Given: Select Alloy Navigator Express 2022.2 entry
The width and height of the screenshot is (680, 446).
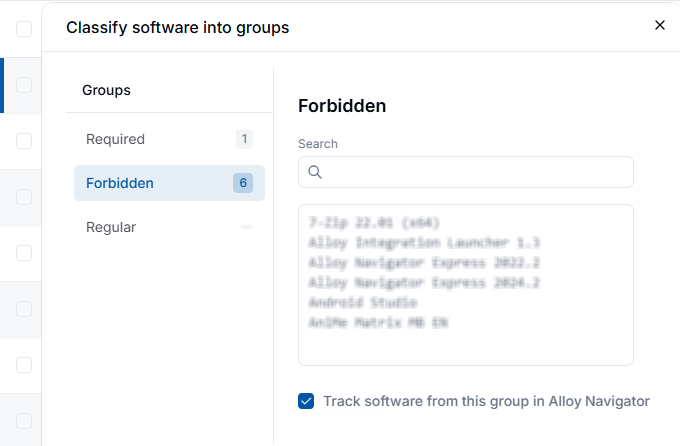Looking at the screenshot, I should click(424, 262).
